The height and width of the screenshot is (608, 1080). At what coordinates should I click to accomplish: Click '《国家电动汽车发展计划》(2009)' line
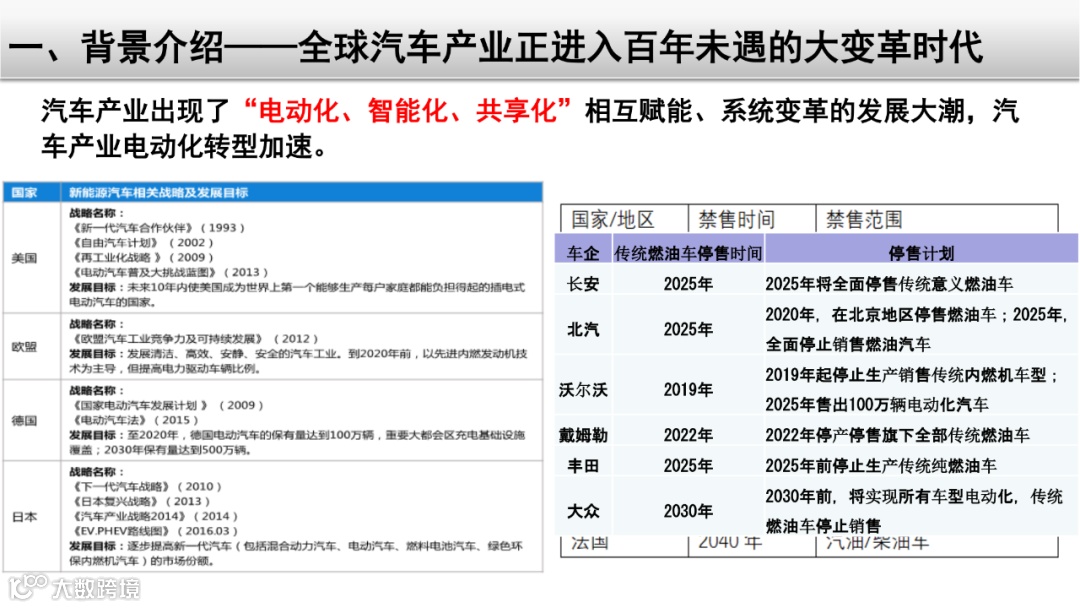pos(167,406)
